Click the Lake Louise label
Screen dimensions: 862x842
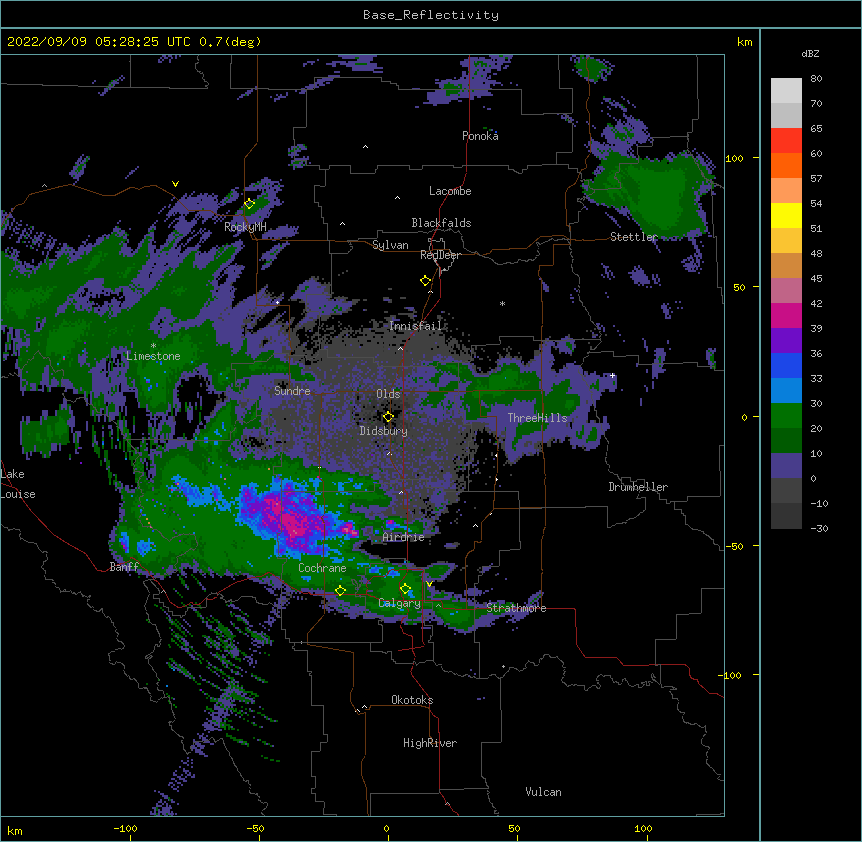17,484
